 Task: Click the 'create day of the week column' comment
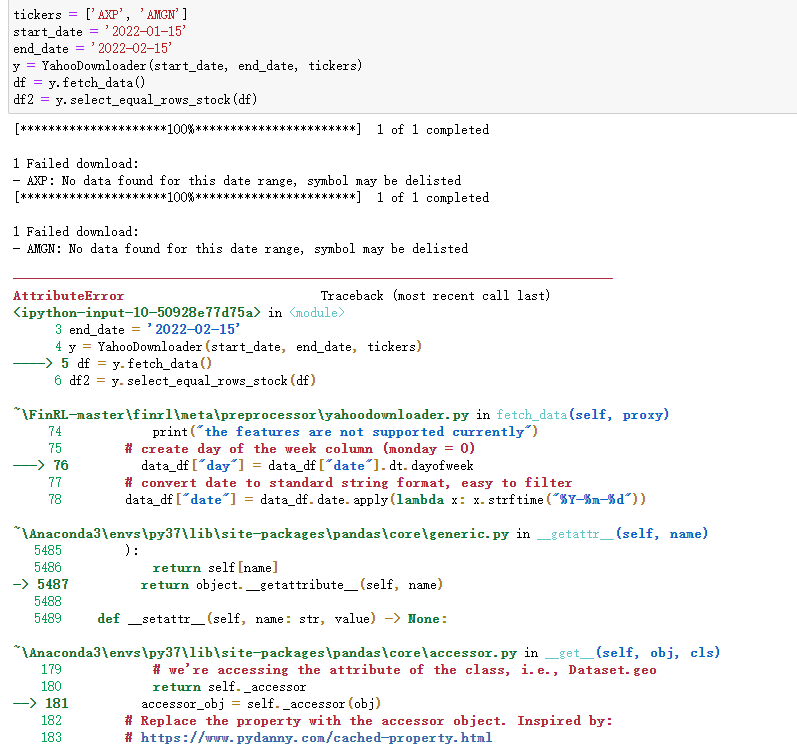(x=300, y=449)
